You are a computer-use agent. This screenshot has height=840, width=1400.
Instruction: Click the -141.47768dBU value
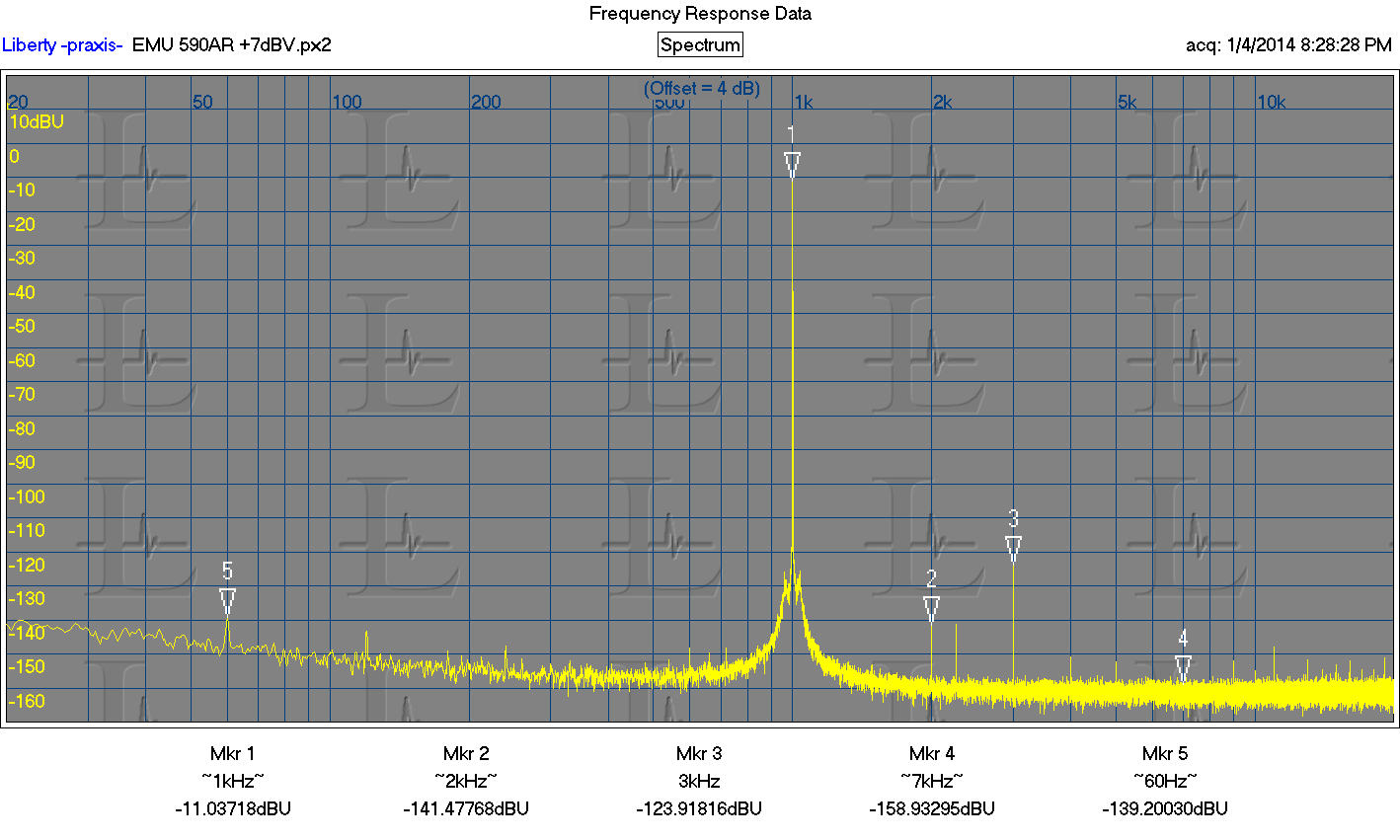pyautogui.click(x=466, y=809)
